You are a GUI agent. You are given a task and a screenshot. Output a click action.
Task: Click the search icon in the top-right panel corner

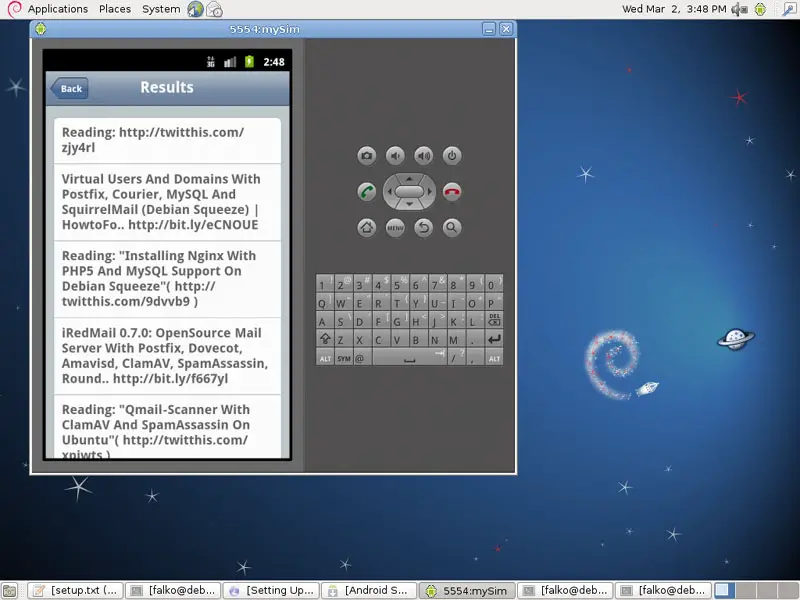(x=789, y=9)
